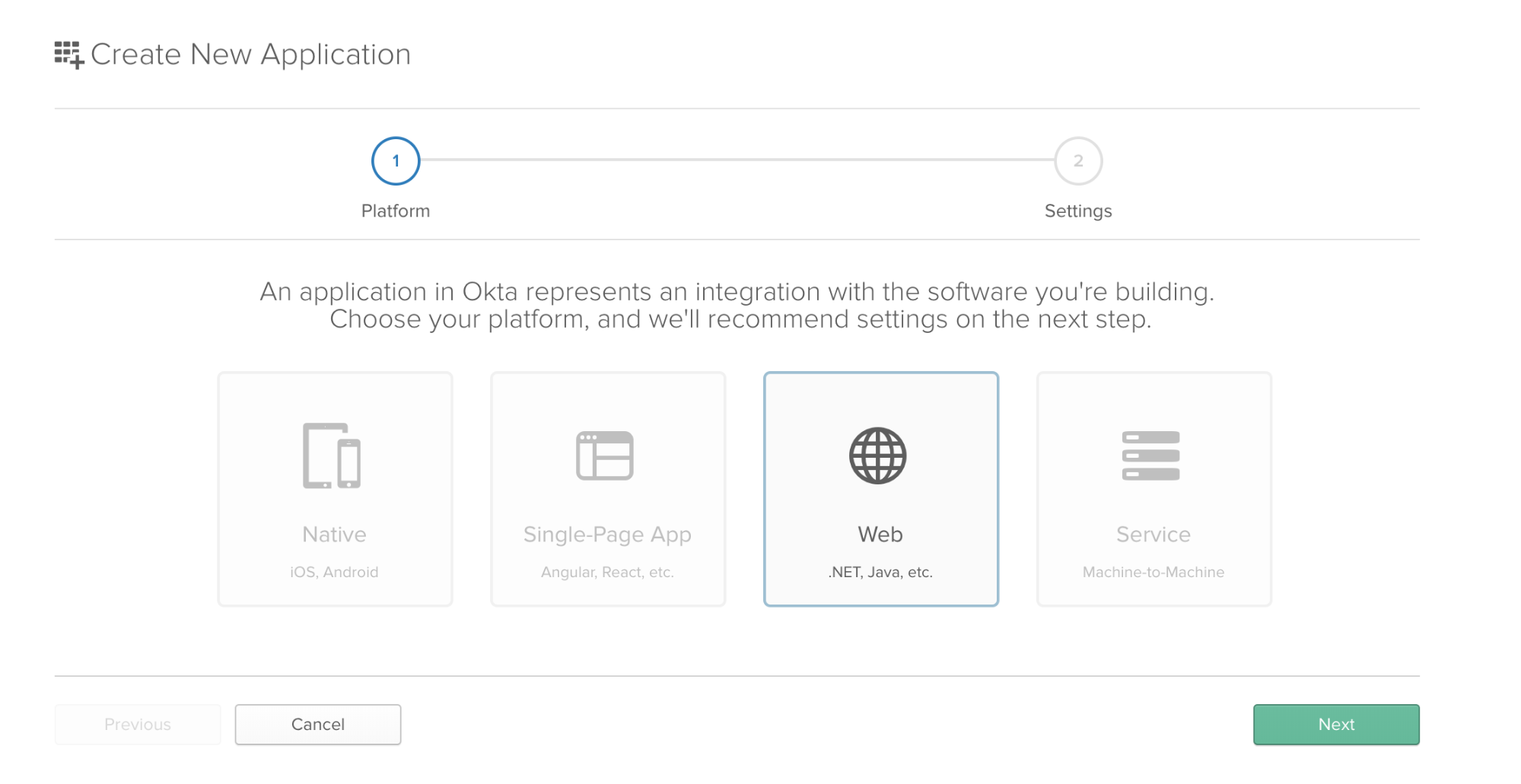The height and width of the screenshot is (784, 1521).
Task: Jump to the step 2 circle
Action: tap(1078, 161)
